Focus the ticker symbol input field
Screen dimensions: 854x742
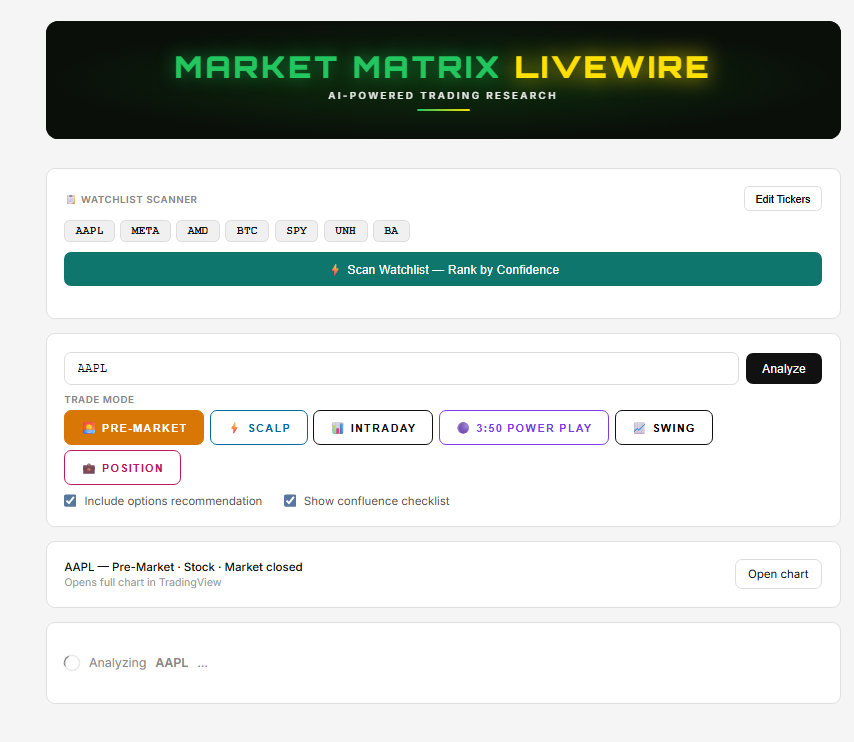coord(401,368)
